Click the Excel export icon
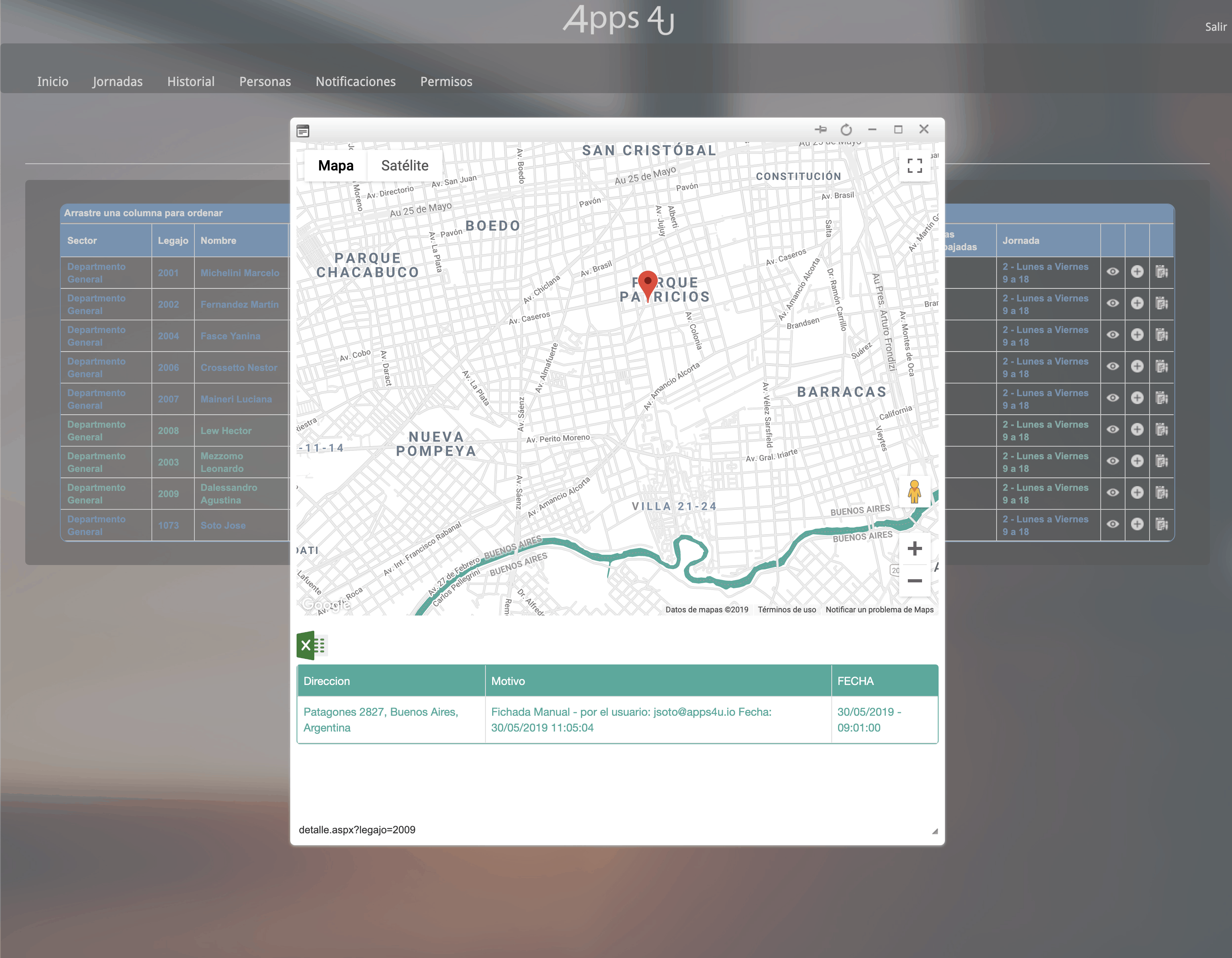Viewport: 1232px width, 958px height. coord(312,645)
